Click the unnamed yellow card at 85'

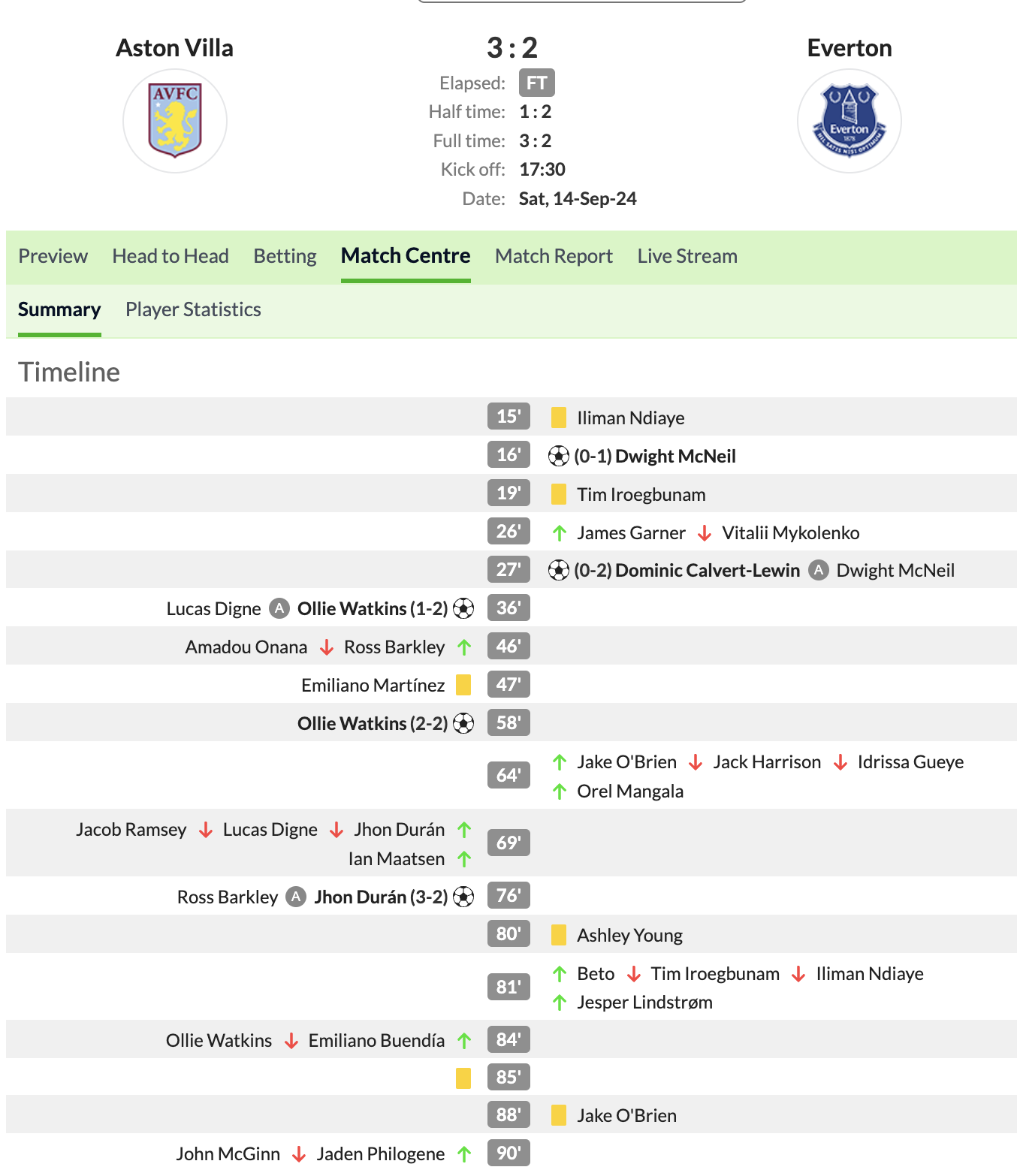tap(463, 1078)
